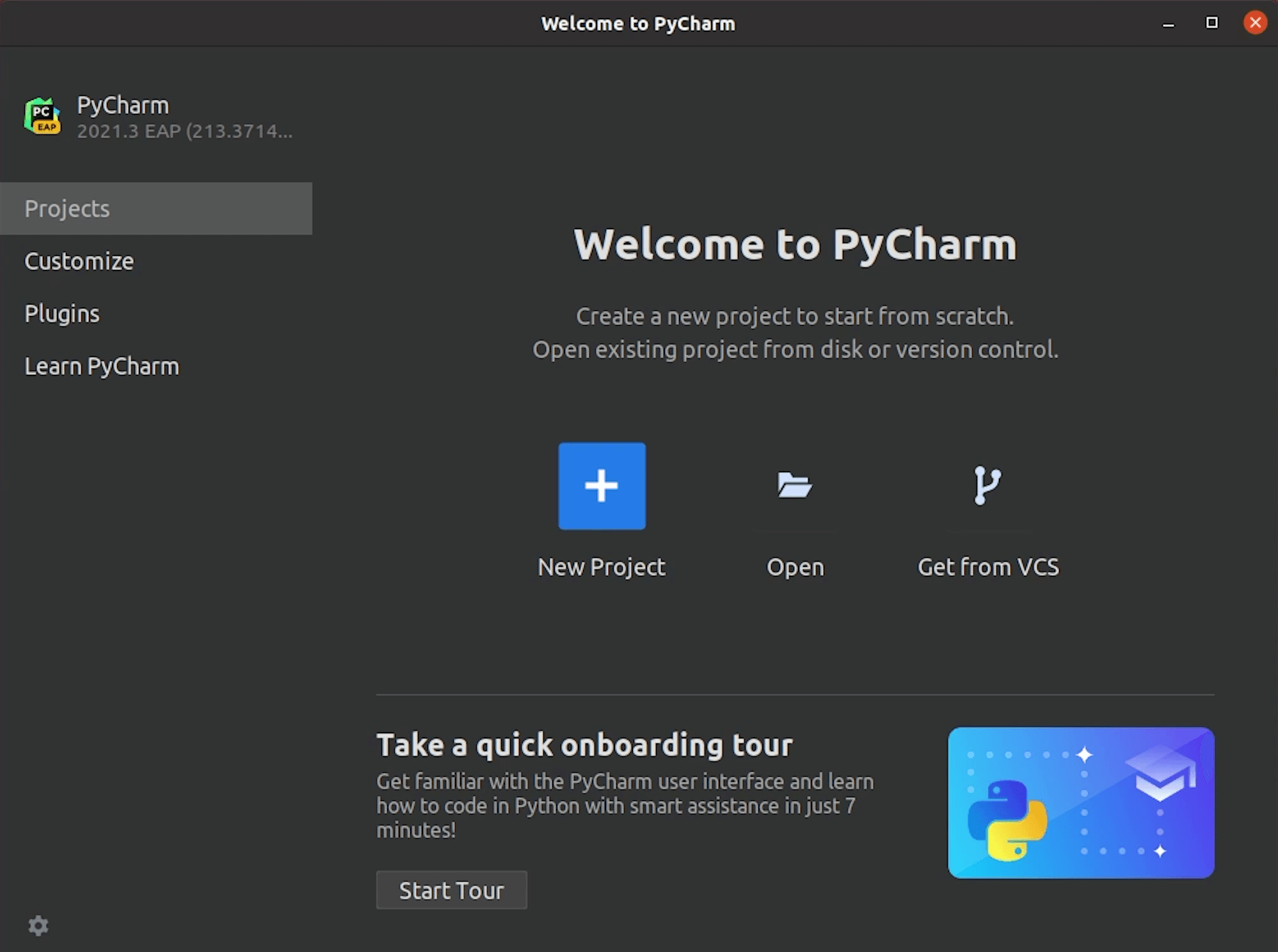The image size is (1278, 952).
Task: Click the onboarding tour Python banner image
Action: pos(1080,802)
